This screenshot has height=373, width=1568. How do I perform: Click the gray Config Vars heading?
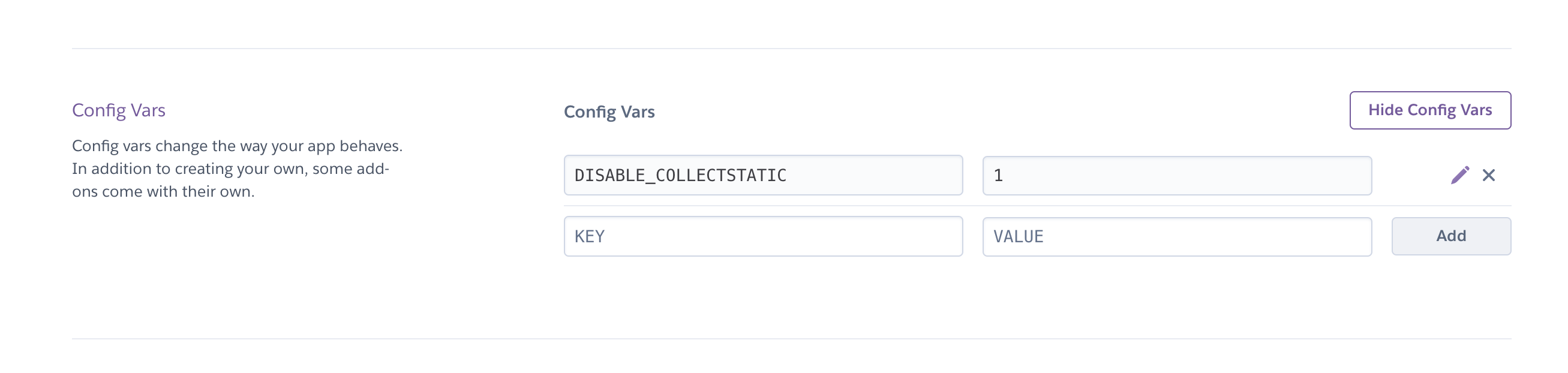[x=609, y=112]
